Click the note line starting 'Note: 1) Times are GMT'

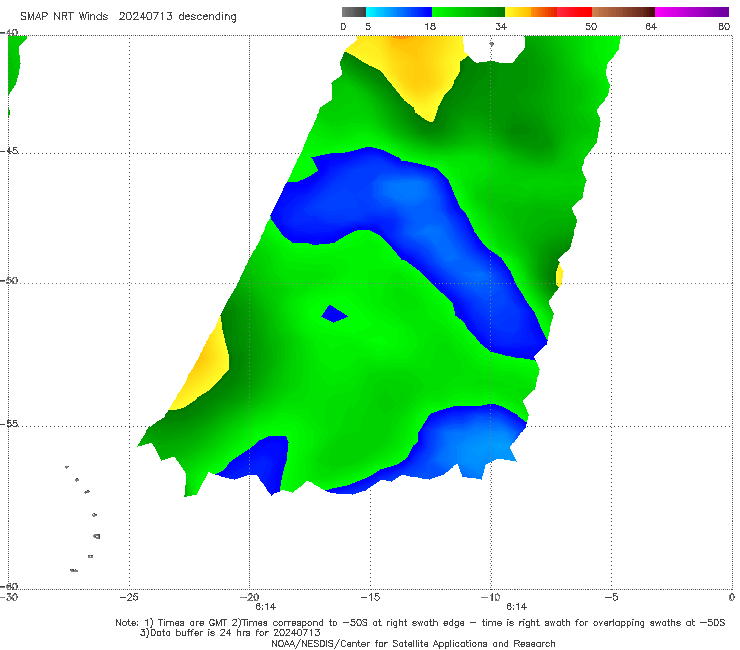(420, 623)
